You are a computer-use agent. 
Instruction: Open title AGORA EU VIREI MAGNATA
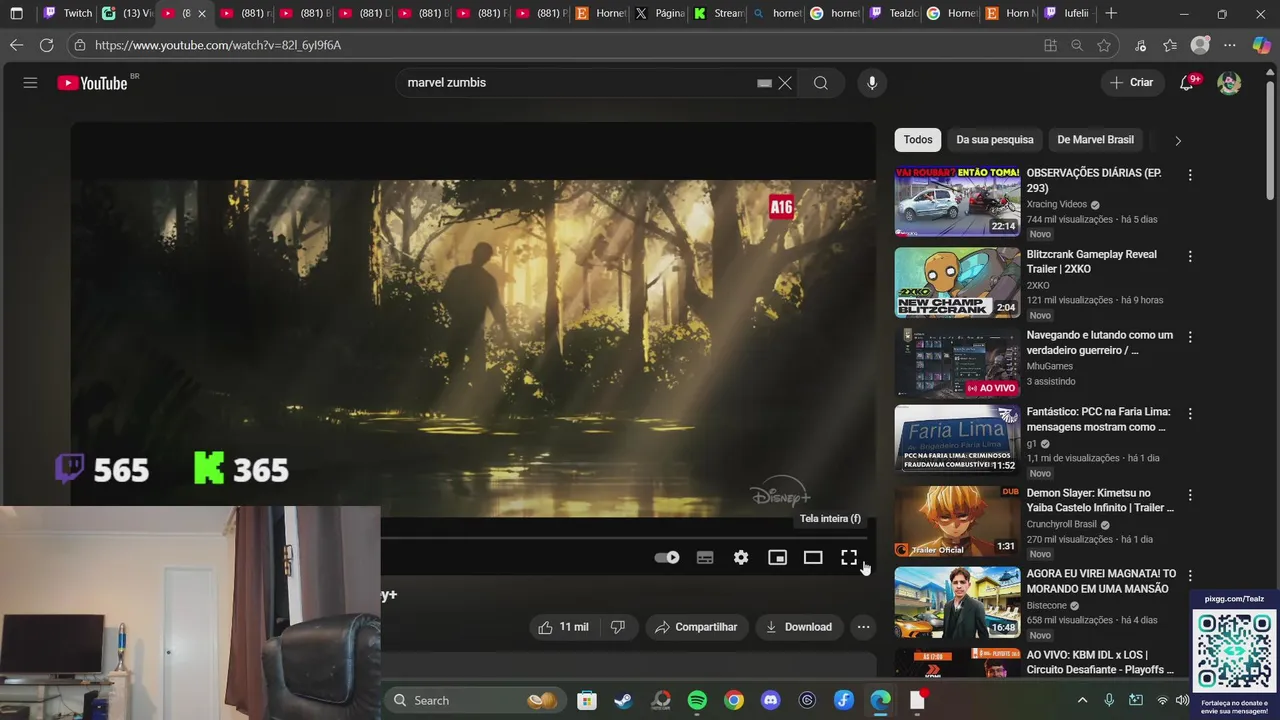[1101, 581]
